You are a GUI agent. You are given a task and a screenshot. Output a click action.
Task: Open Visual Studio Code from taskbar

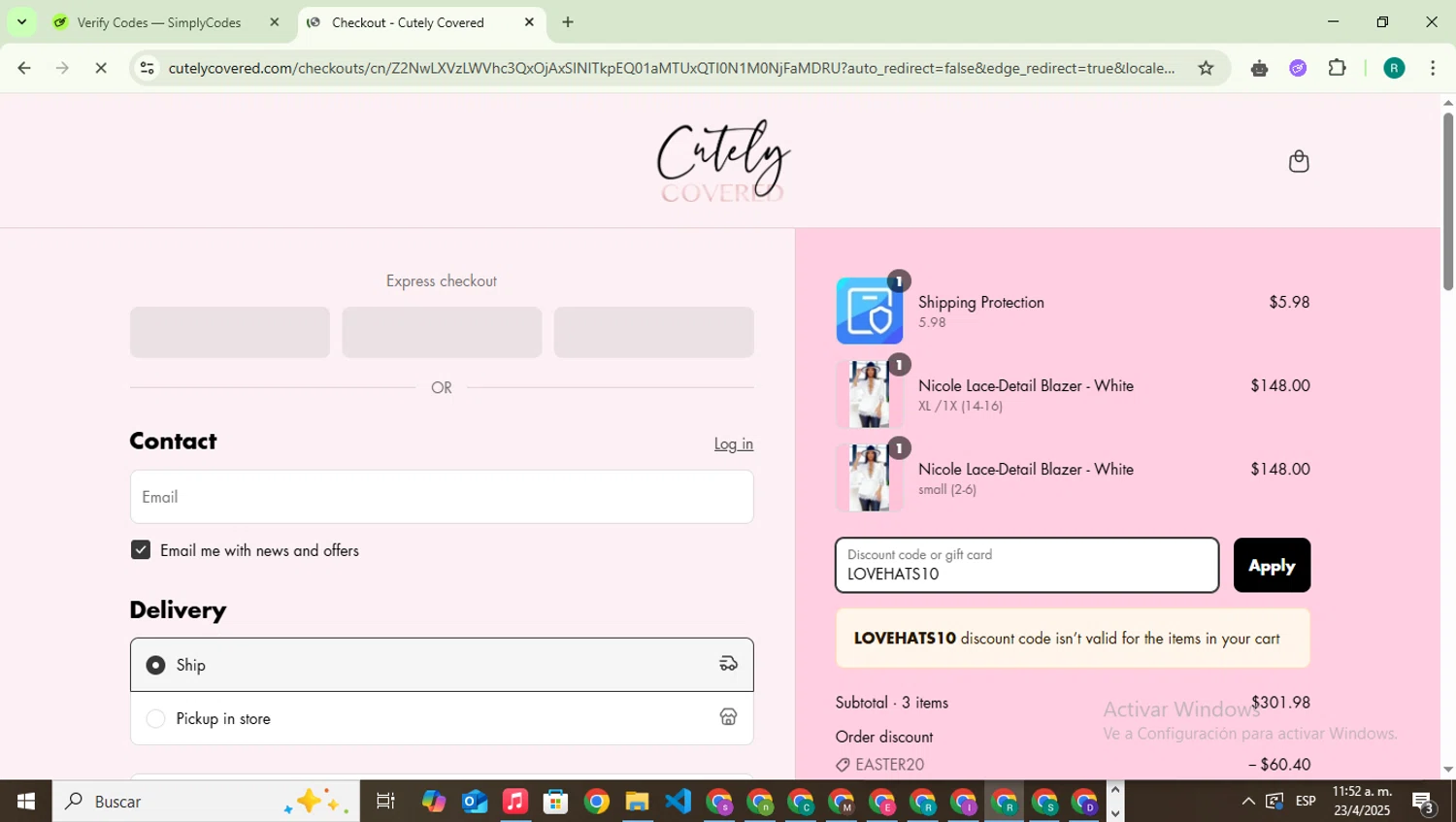(678, 802)
